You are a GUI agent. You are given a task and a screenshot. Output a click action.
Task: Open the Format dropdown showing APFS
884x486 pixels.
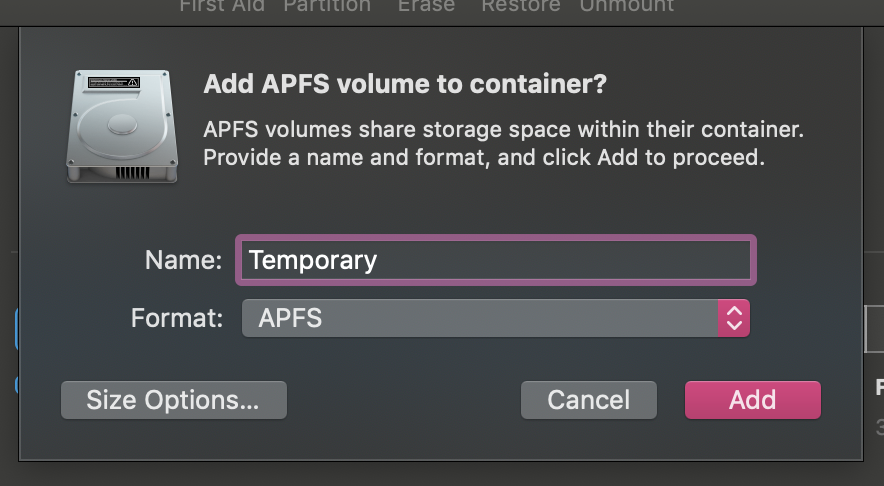tap(496, 318)
